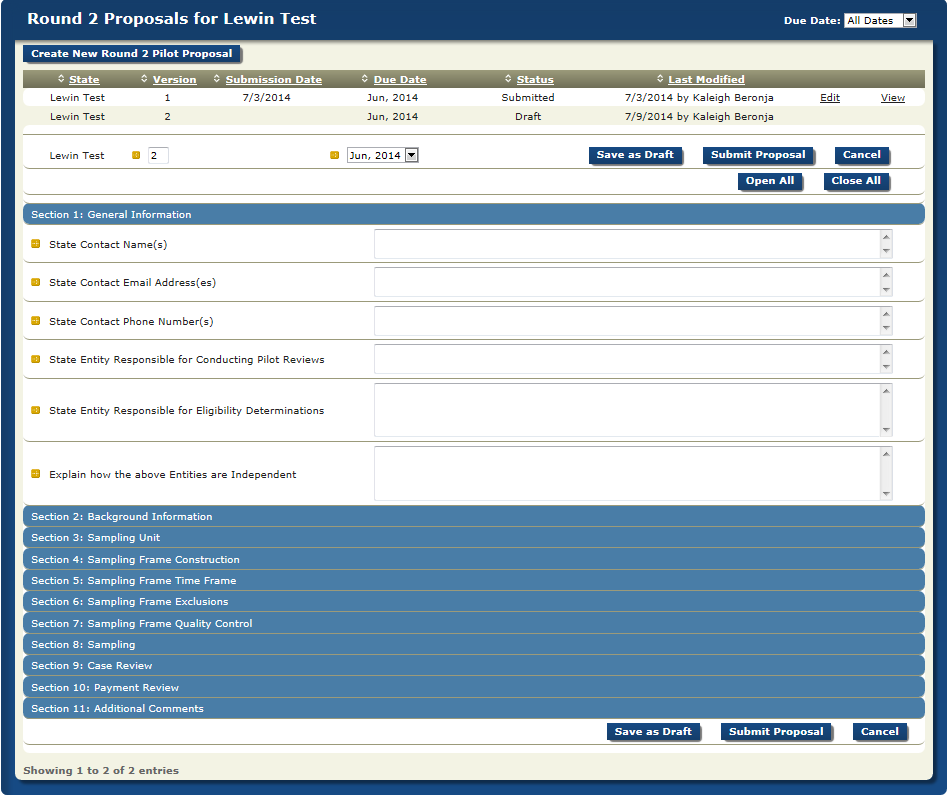Select Draft status cell in version 2 row
This screenshot has width=947, height=795.
coord(528,117)
